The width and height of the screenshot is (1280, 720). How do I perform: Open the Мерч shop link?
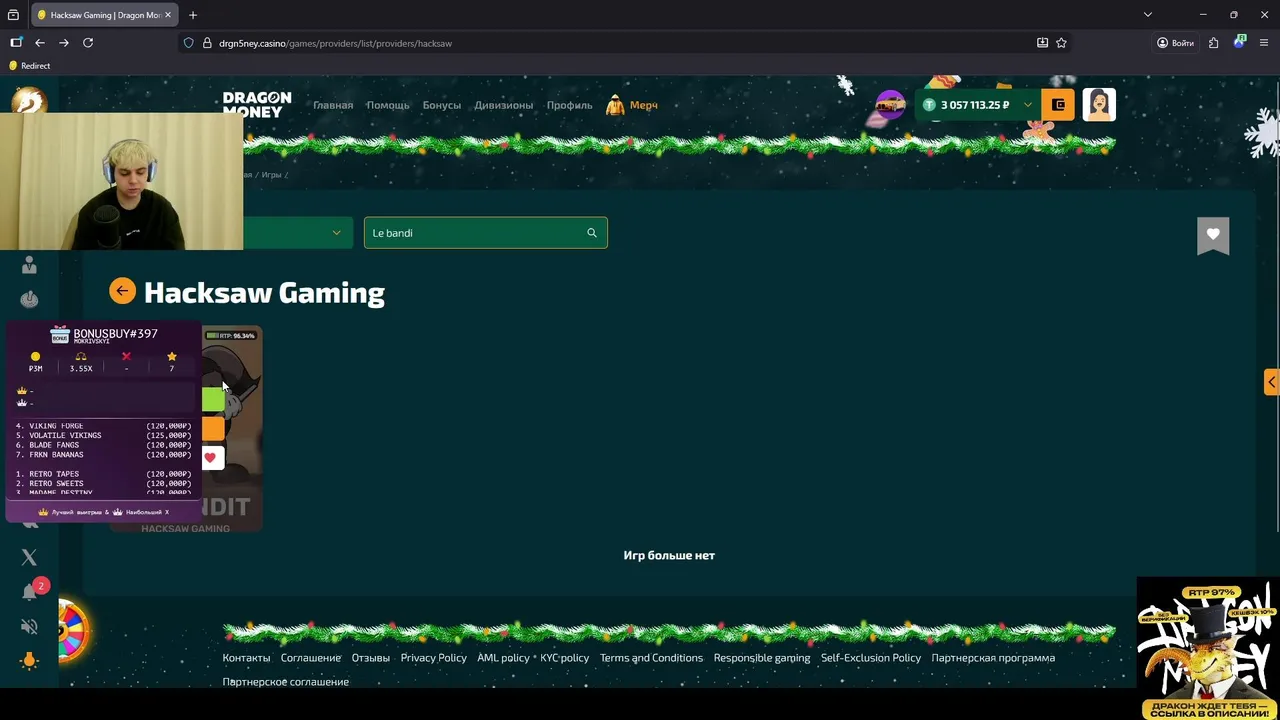click(x=632, y=105)
